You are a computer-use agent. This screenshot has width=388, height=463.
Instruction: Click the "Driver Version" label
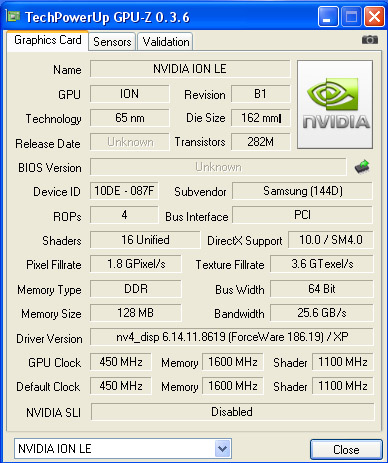[49, 339]
